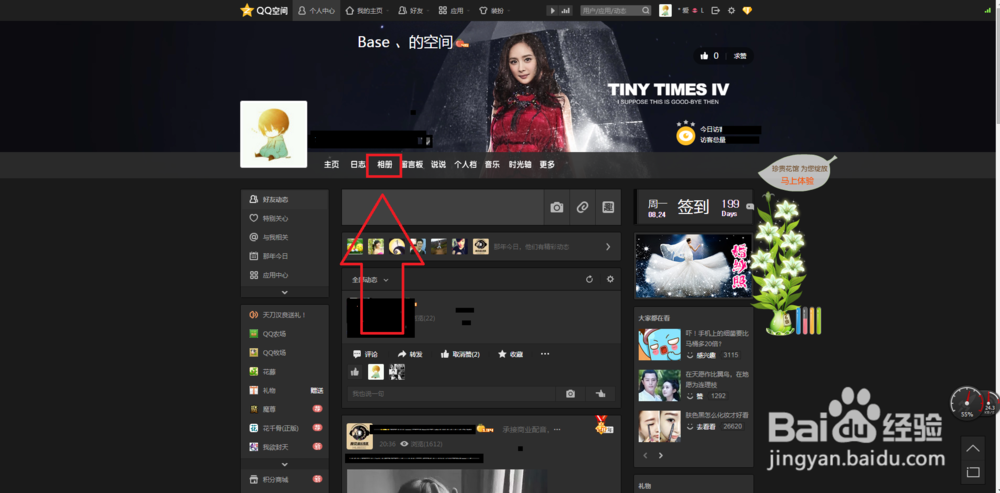The width and height of the screenshot is (1000, 493).
Task: Click the small user avatar in top bar
Action: point(665,10)
